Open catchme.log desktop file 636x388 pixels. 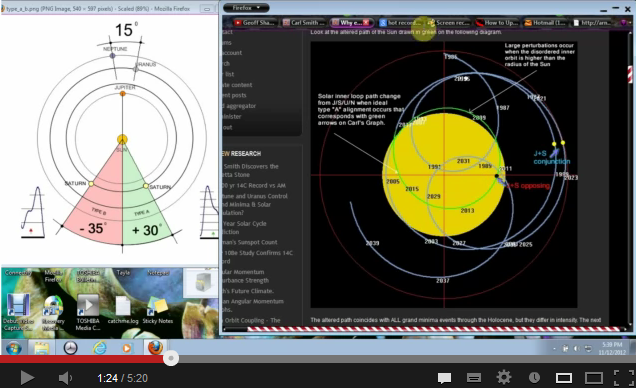click(123, 311)
